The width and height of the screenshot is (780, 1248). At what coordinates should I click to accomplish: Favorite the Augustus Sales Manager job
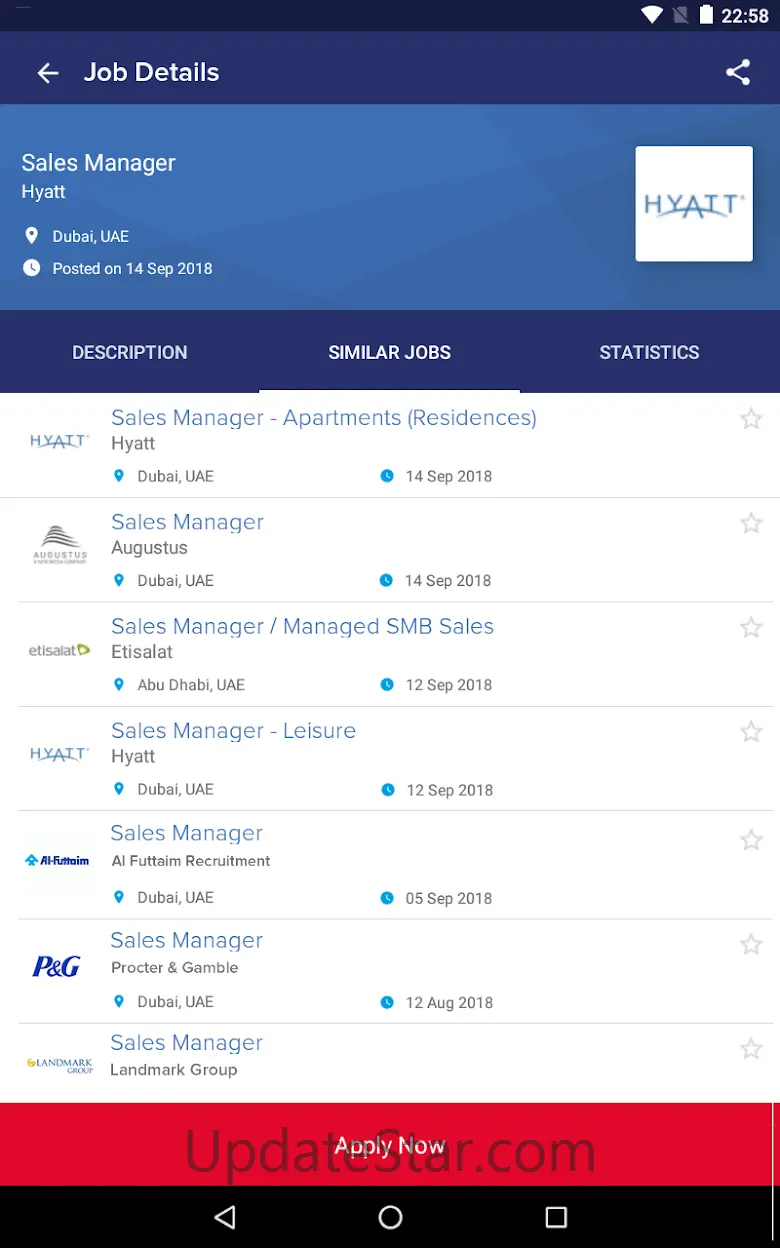coord(751,523)
